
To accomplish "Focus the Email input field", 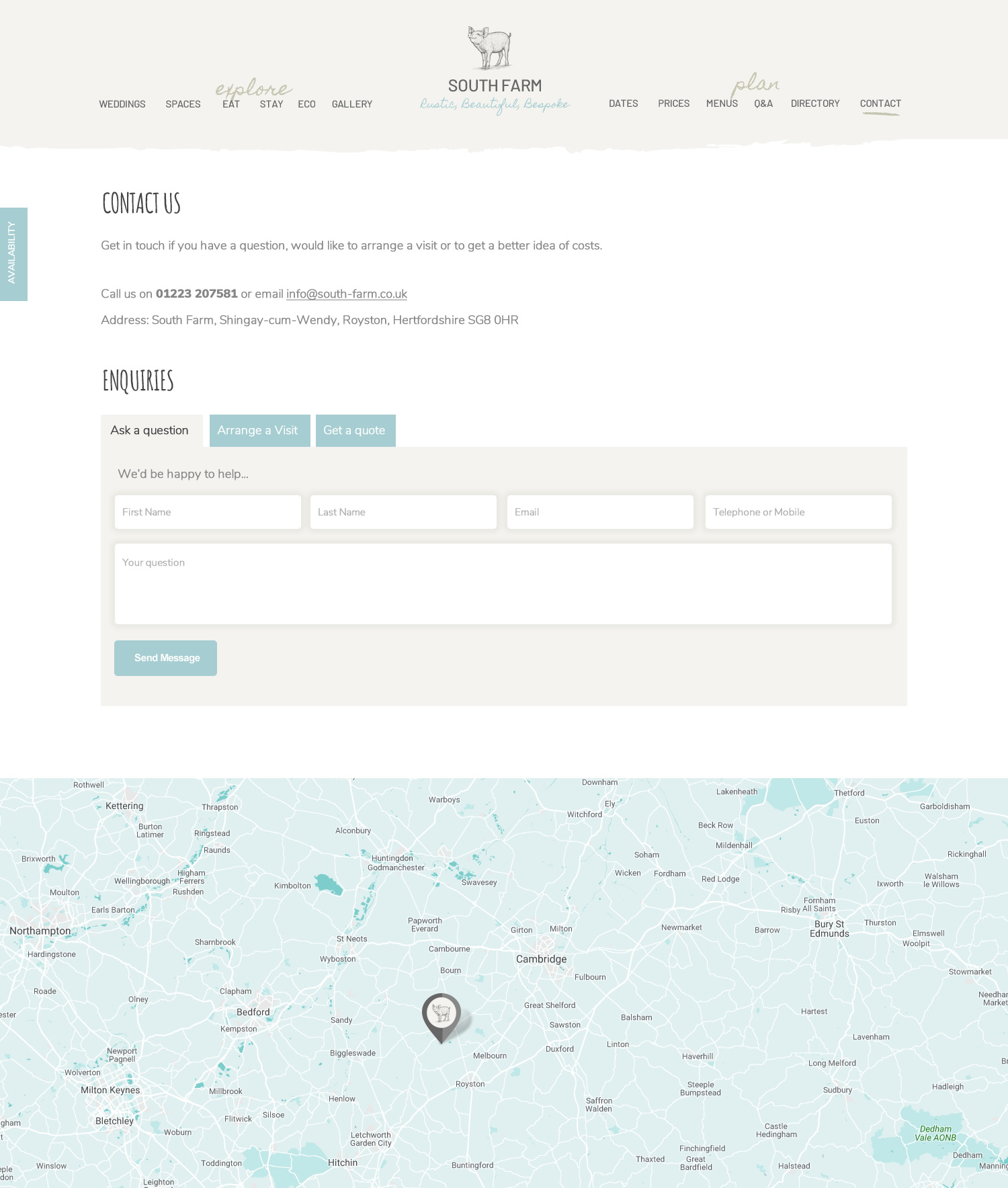I will click(x=600, y=512).
